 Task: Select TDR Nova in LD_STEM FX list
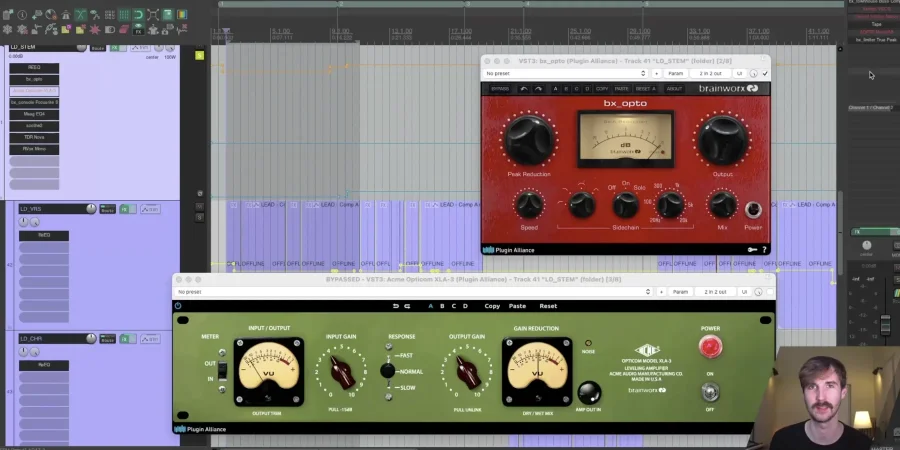[x=34, y=137]
